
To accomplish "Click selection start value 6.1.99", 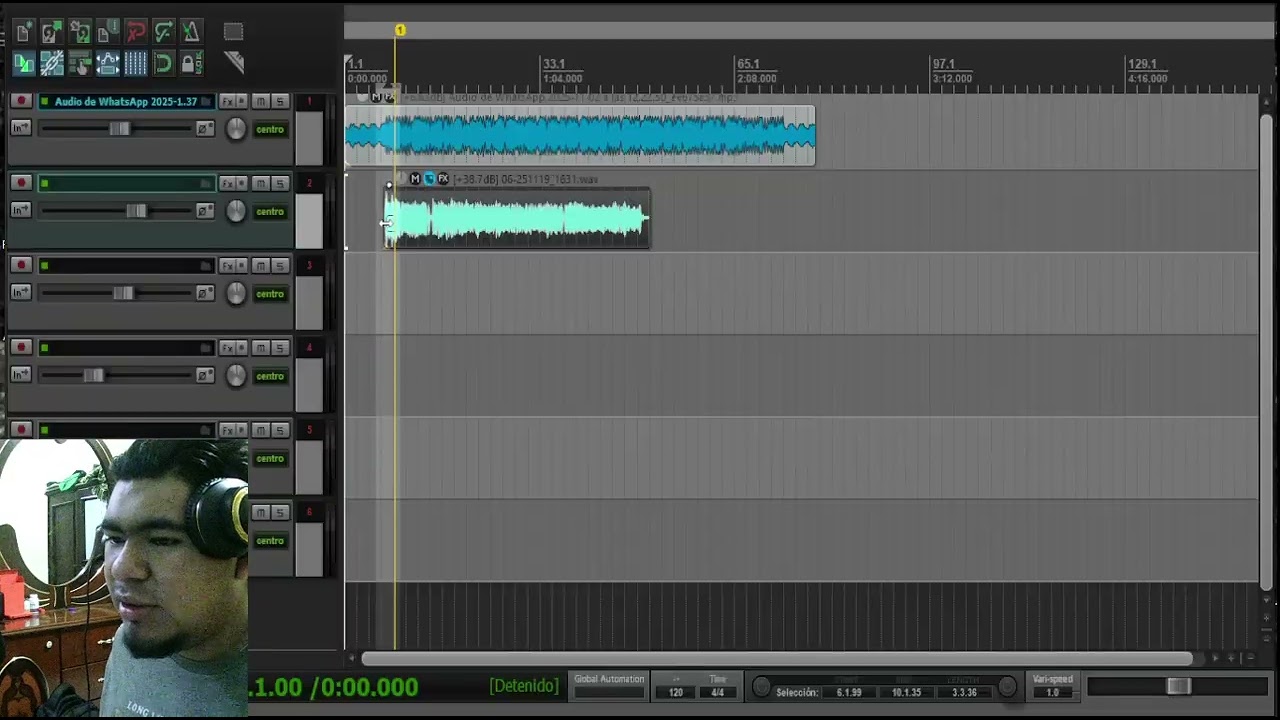I will pyautogui.click(x=849, y=692).
